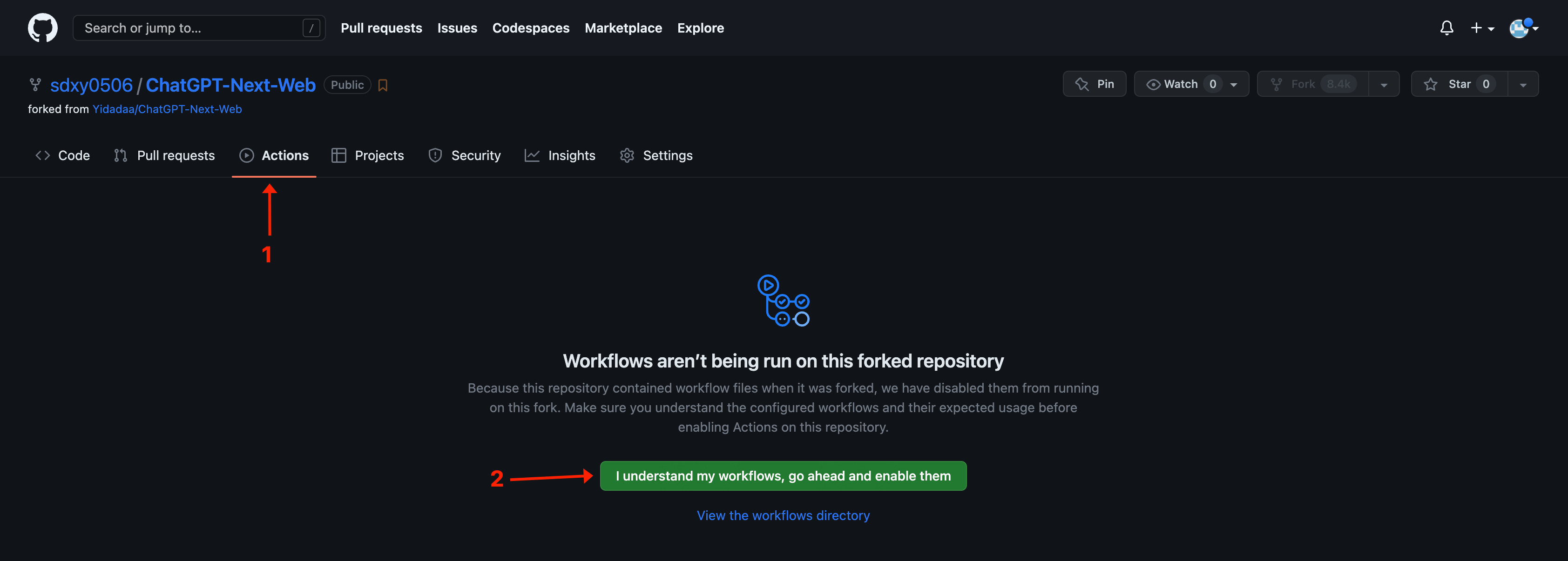Screen dimensions: 1568x561
Task: Click the pull request icon in tabs
Action: pos(121,156)
